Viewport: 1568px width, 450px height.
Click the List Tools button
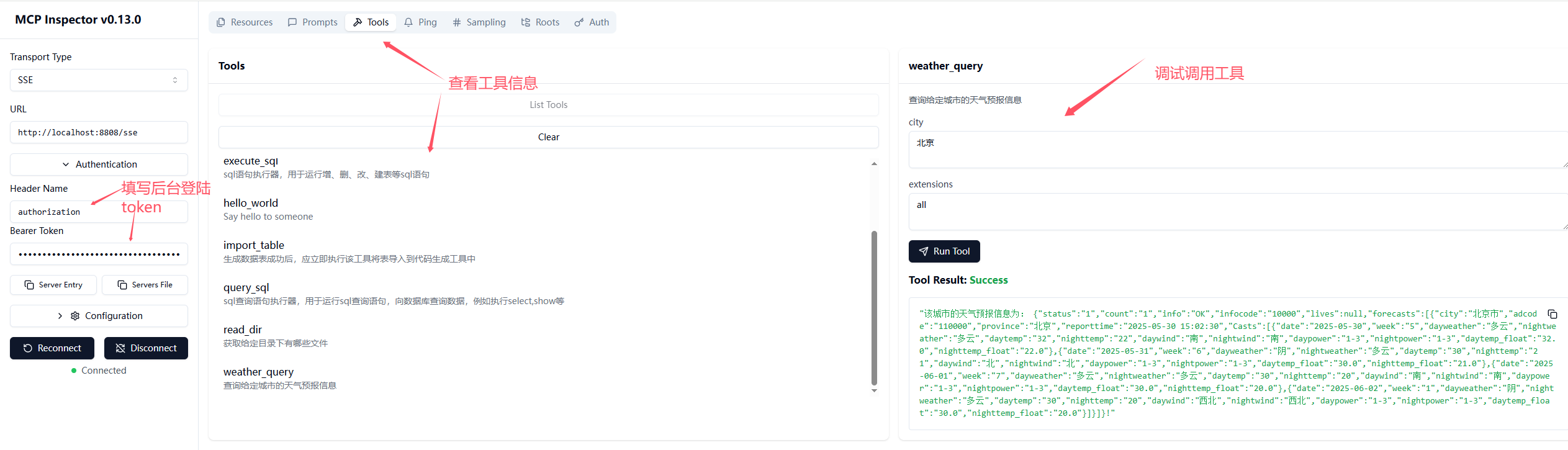(x=548, y=105)
